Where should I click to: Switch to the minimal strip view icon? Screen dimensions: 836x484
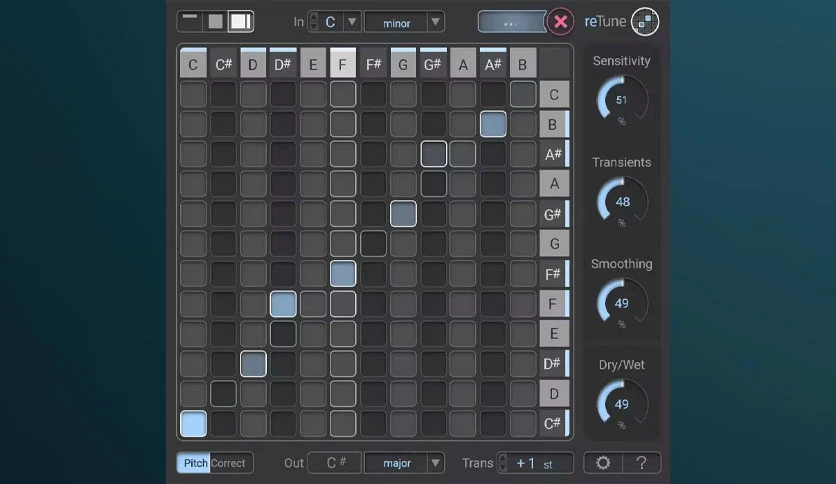tap(190, 22)
